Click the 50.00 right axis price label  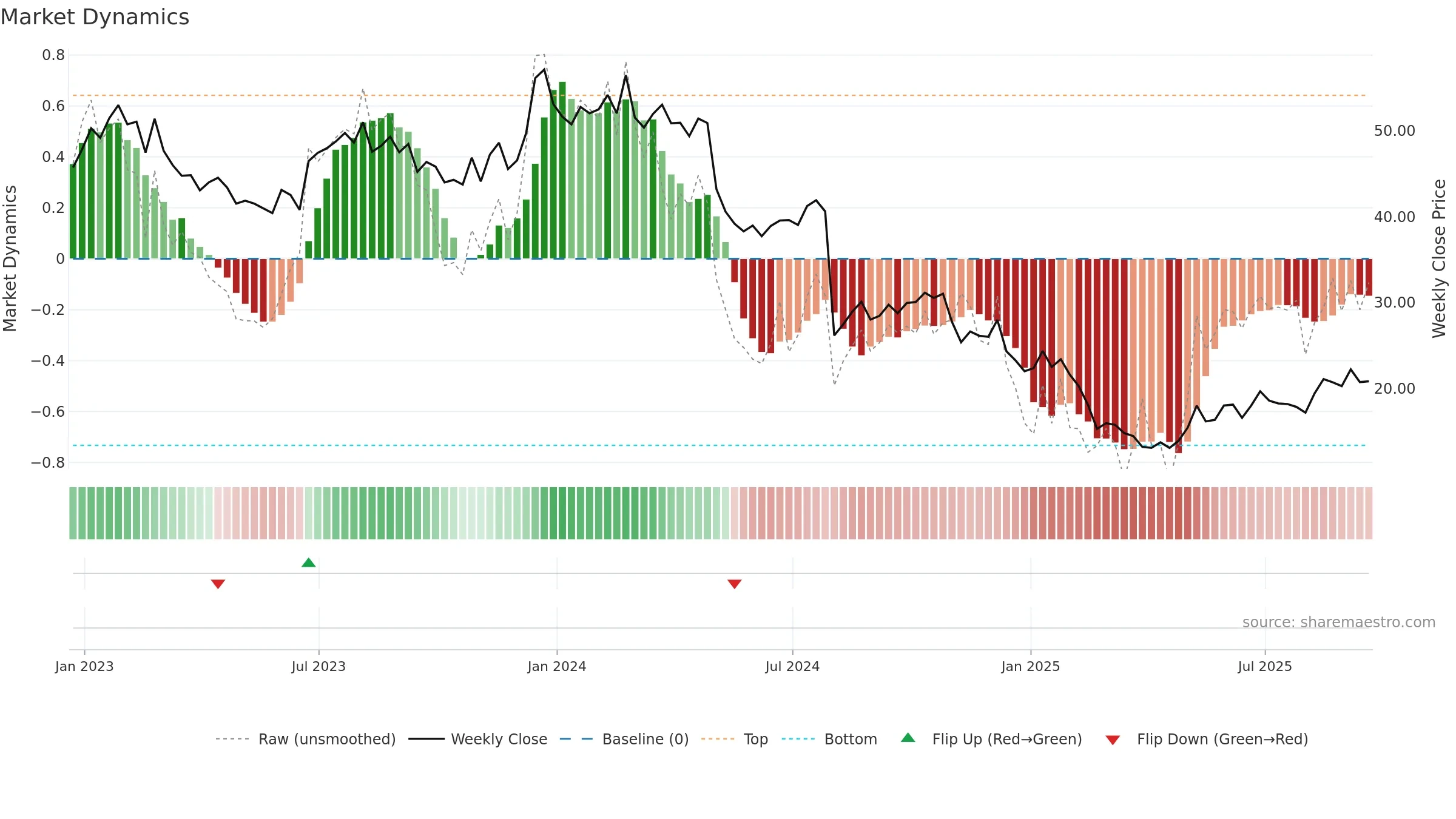[x=1395, y=131]
